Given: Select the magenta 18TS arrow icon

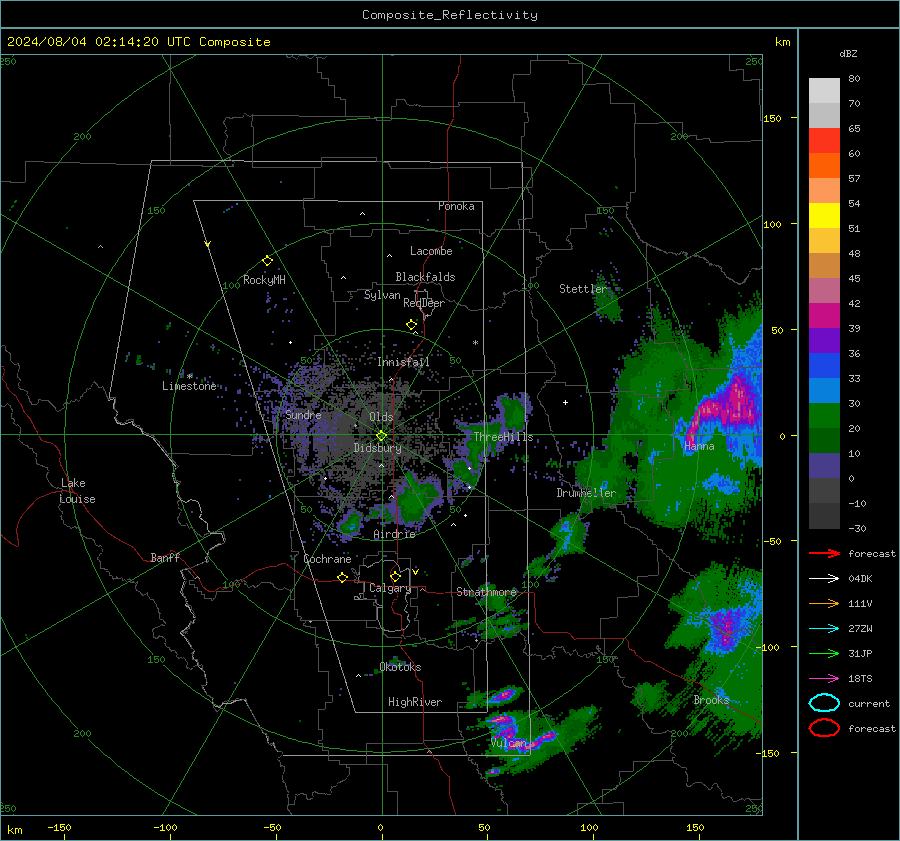Looking at the screenshot, I should [x=824, y=679].
